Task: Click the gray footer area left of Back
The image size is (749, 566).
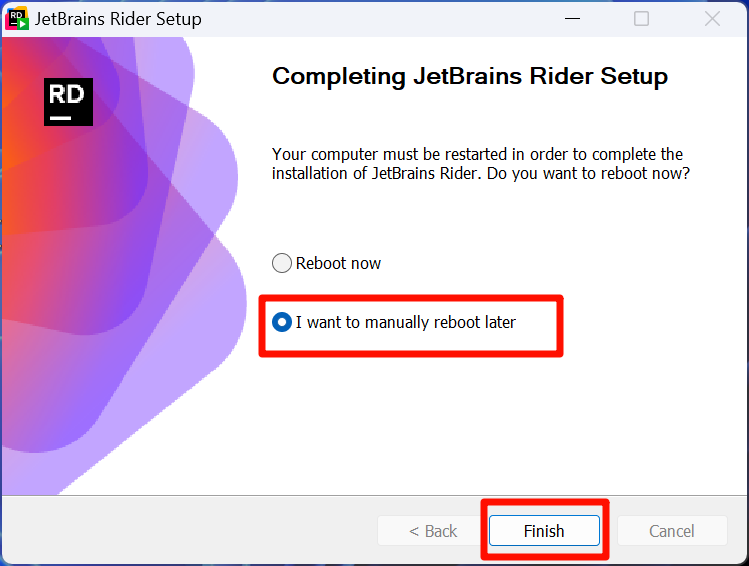Action: click(x=189, y=530)
